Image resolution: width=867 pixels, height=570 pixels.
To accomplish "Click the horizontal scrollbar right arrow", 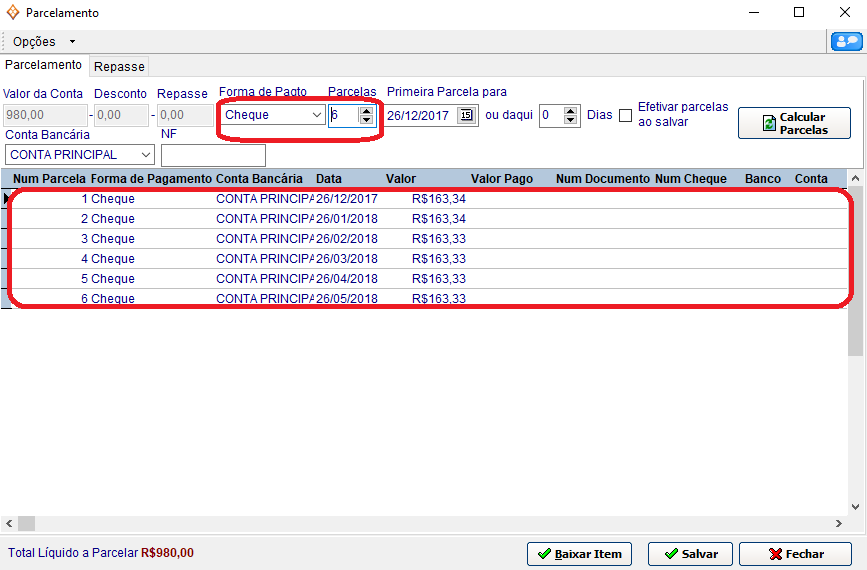I will 839,524.
